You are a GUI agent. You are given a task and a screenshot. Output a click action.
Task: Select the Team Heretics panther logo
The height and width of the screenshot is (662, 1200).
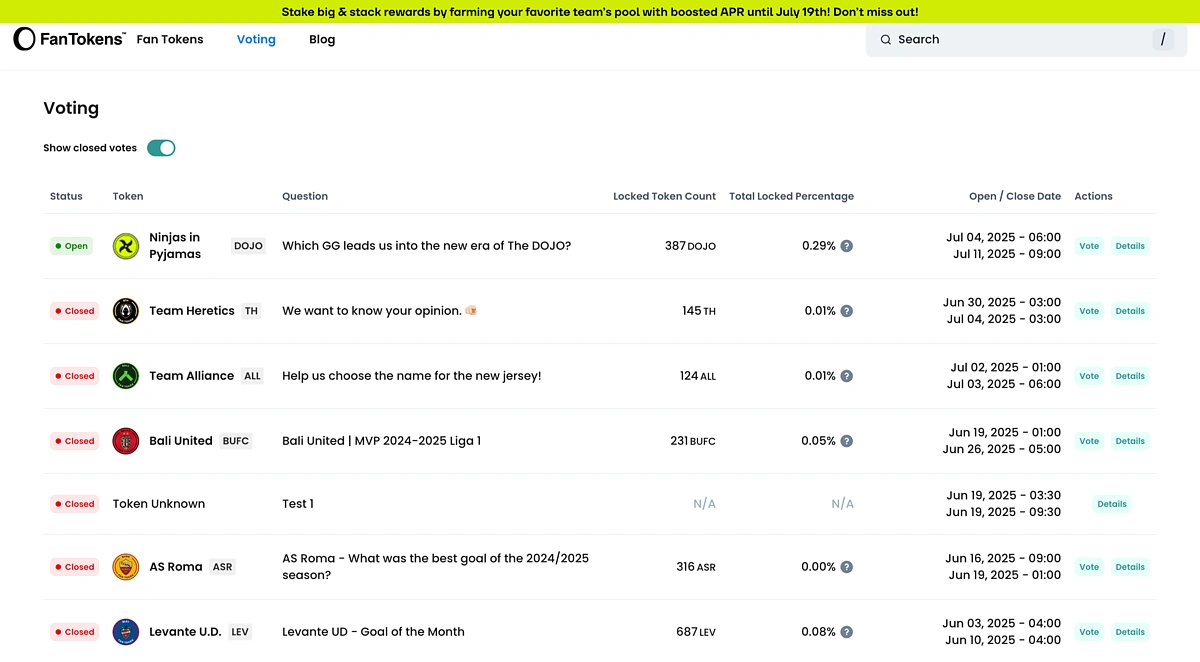coord(125,310)
